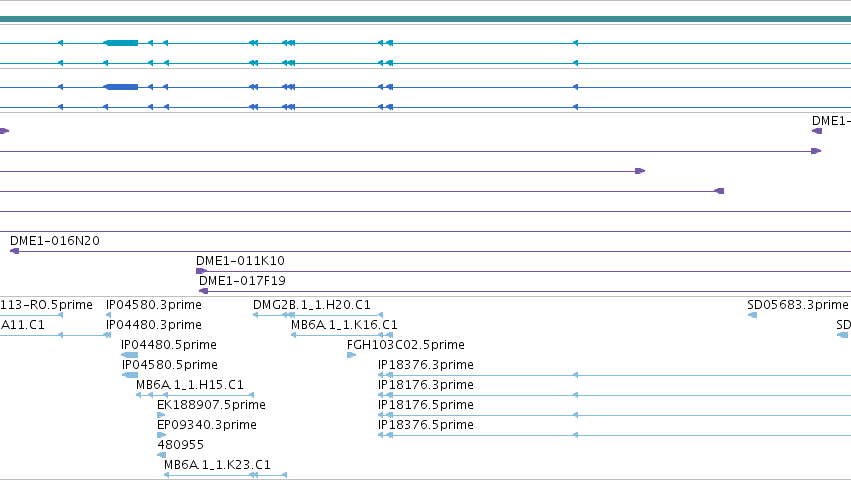This screenshot has height=480, width=851.
Task: Click the SD05683.3prime label
Action: 798,305
